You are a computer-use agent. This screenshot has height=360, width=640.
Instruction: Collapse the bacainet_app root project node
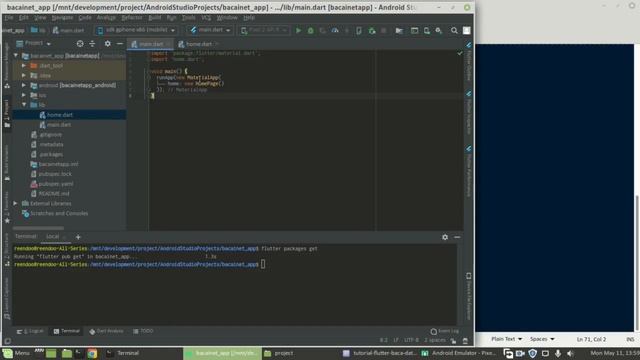[x=16, y=56]
